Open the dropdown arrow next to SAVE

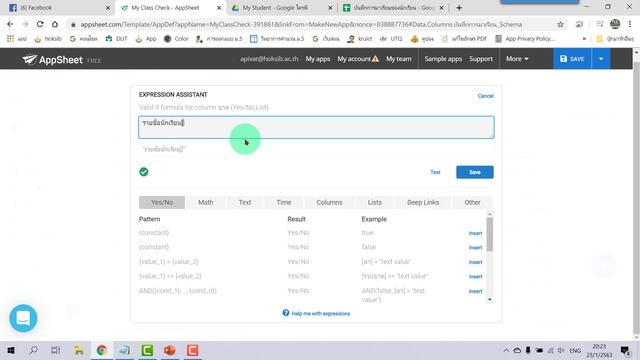point(601,59)
